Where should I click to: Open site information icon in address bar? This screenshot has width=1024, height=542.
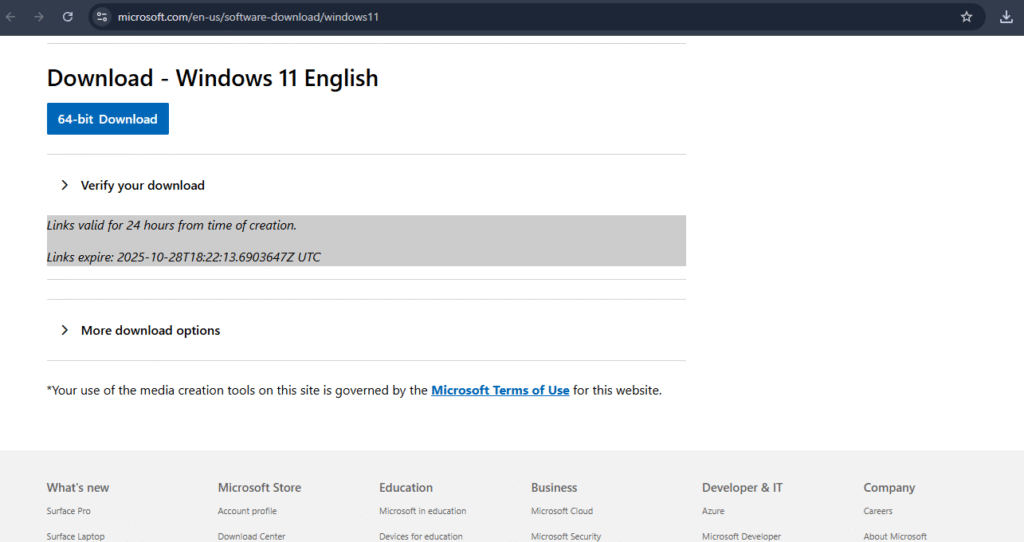[102, 17]
